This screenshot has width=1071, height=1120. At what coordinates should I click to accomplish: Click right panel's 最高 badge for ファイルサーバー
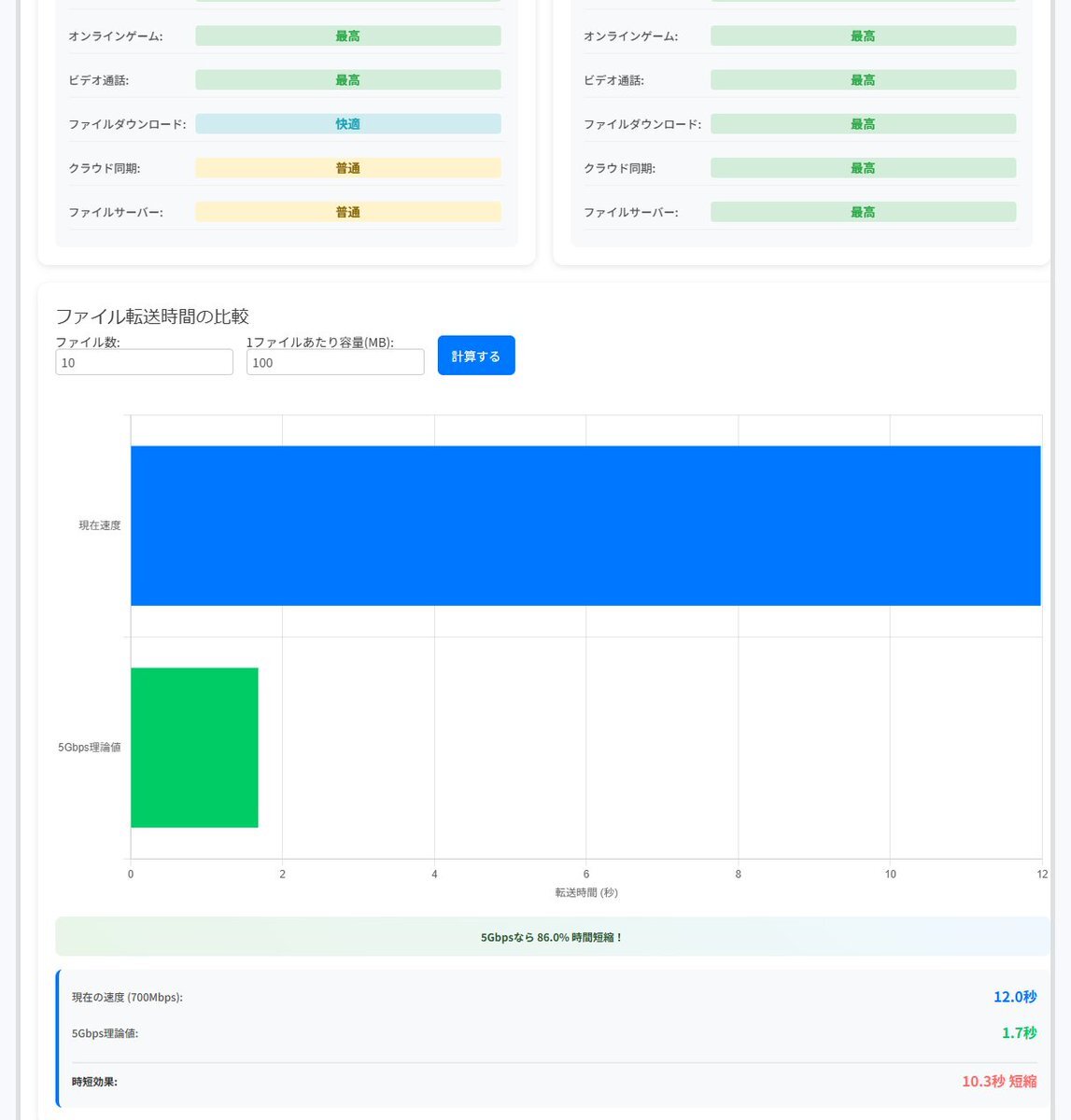point(862,212)
